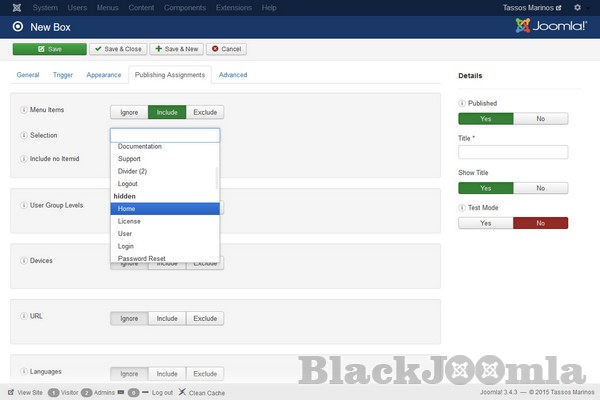Pick Documentation in the menu items list
Image resolution: width=600 pixels, height=400 pixels.
164,147
